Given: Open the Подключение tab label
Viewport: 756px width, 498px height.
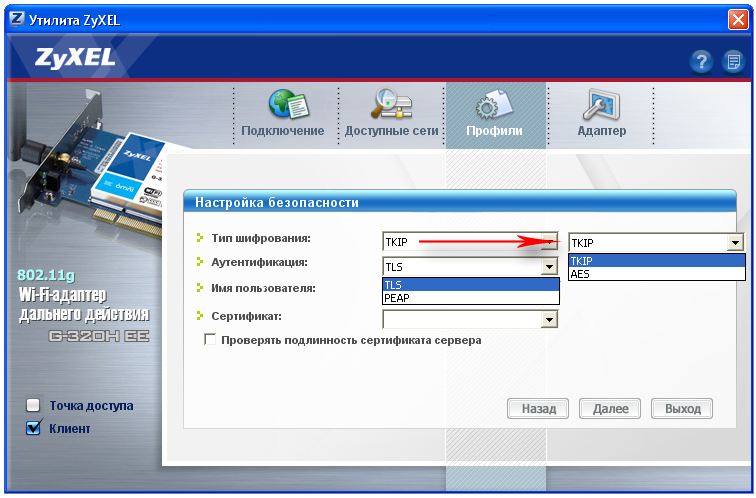Looking at the screenshot, I should [283, 131].
